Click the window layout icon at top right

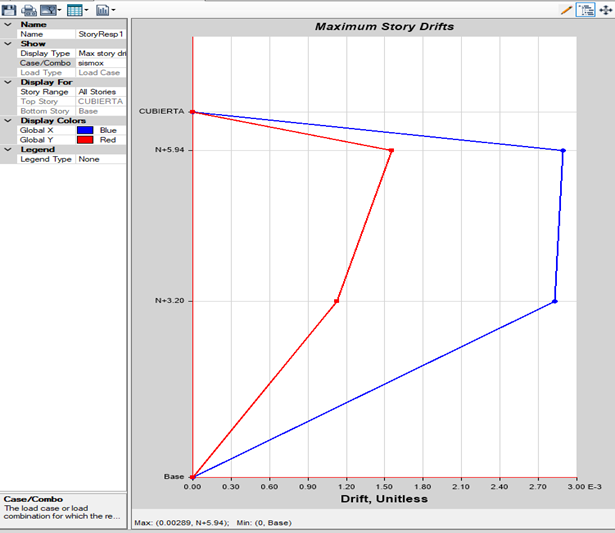585,9
